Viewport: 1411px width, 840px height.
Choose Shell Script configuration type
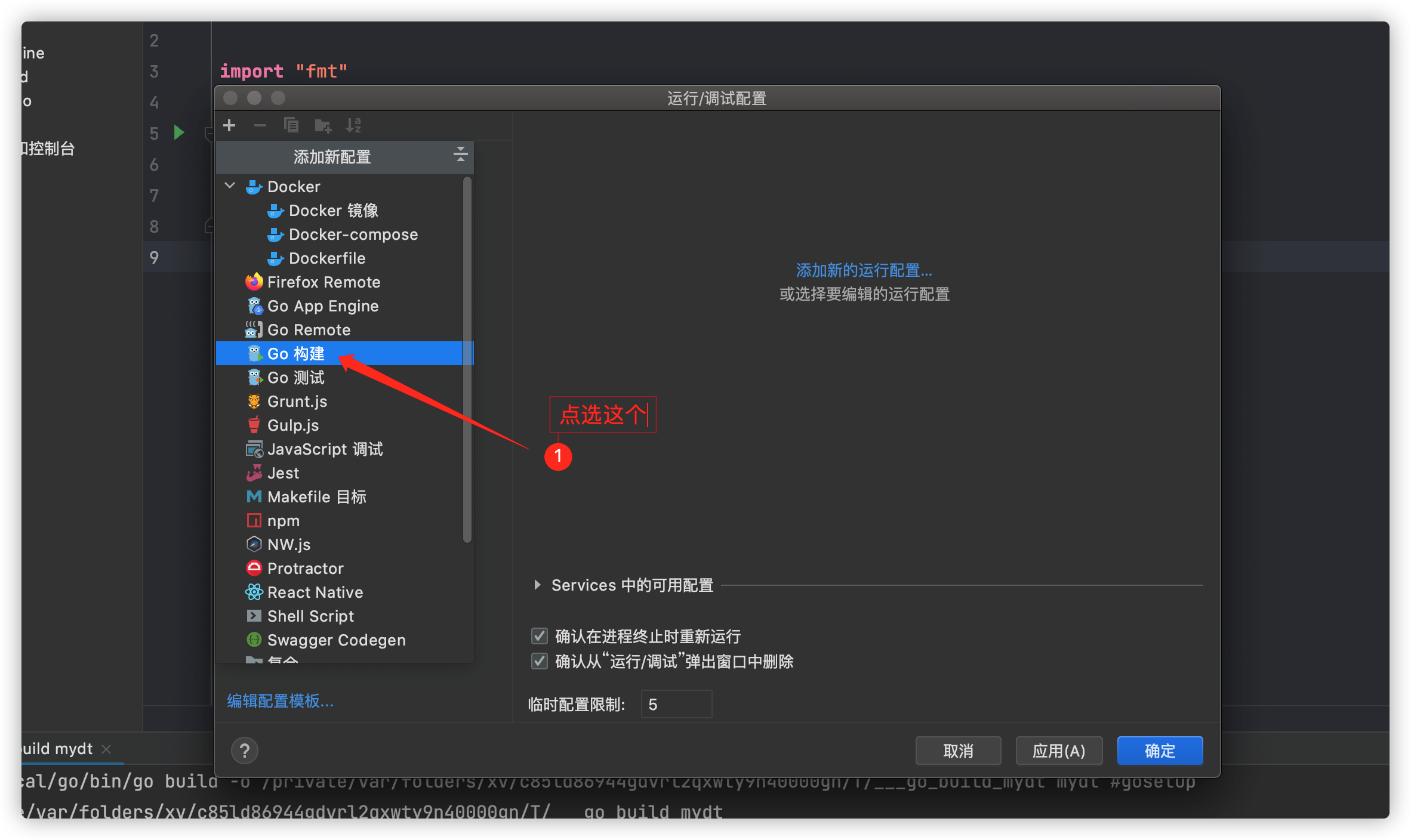tap(310, 616)
